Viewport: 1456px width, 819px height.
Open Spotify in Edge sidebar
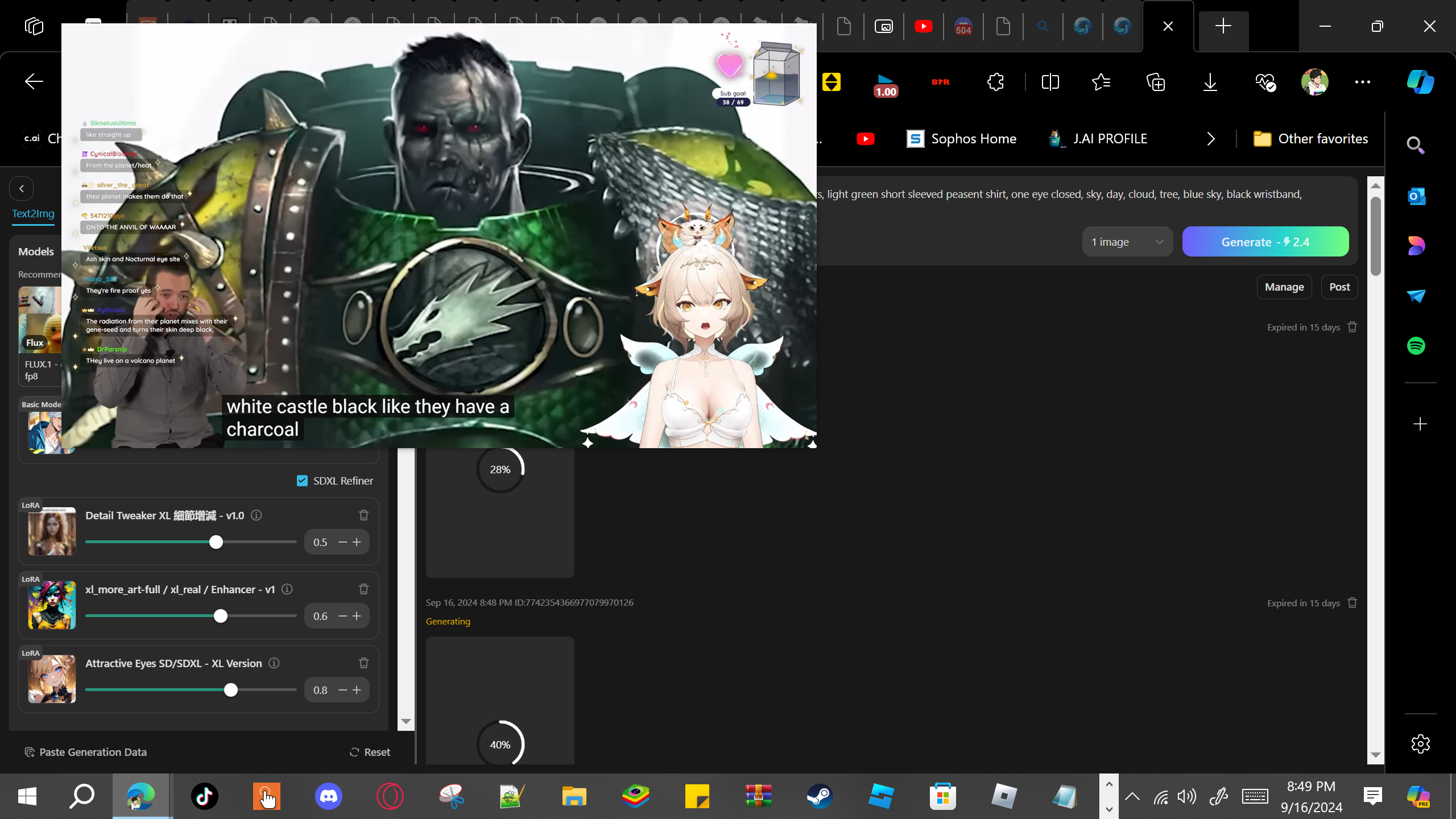(x=1416, y=346)
